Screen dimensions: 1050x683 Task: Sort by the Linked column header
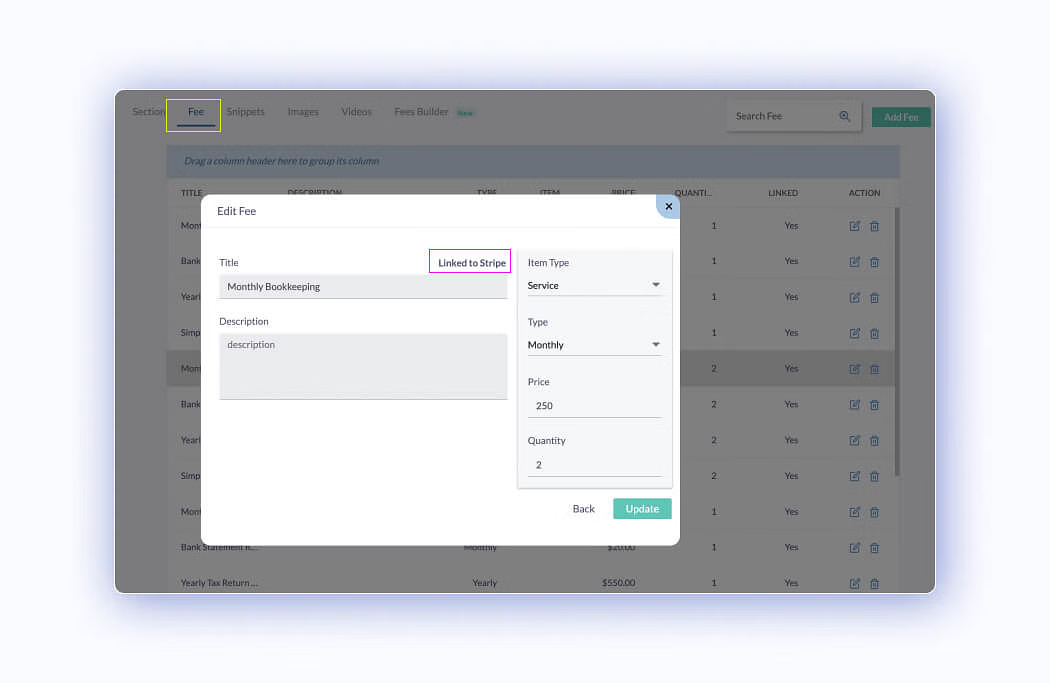(x=783, y=193)
